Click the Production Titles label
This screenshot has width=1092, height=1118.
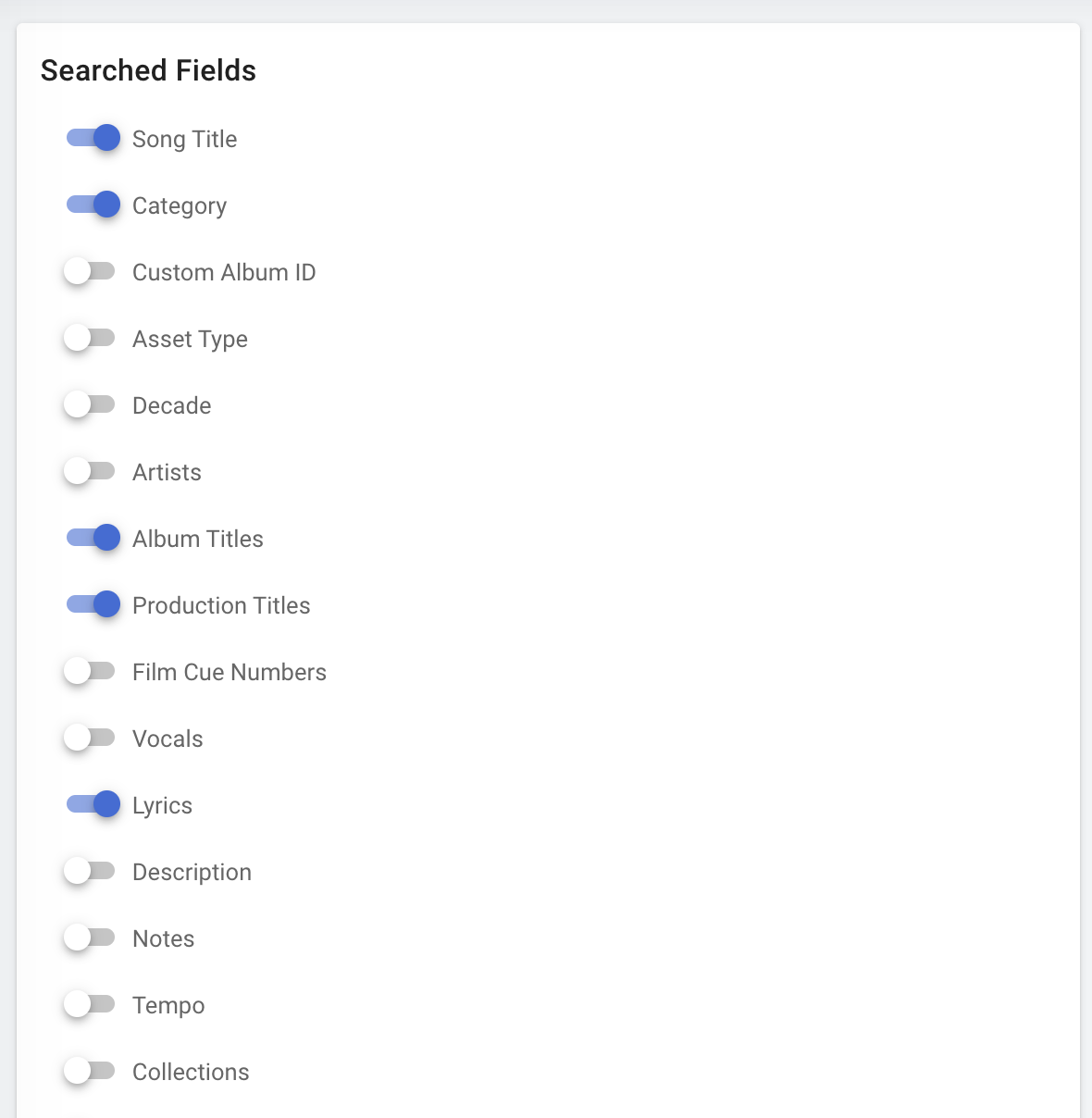(x=221, y=605)
